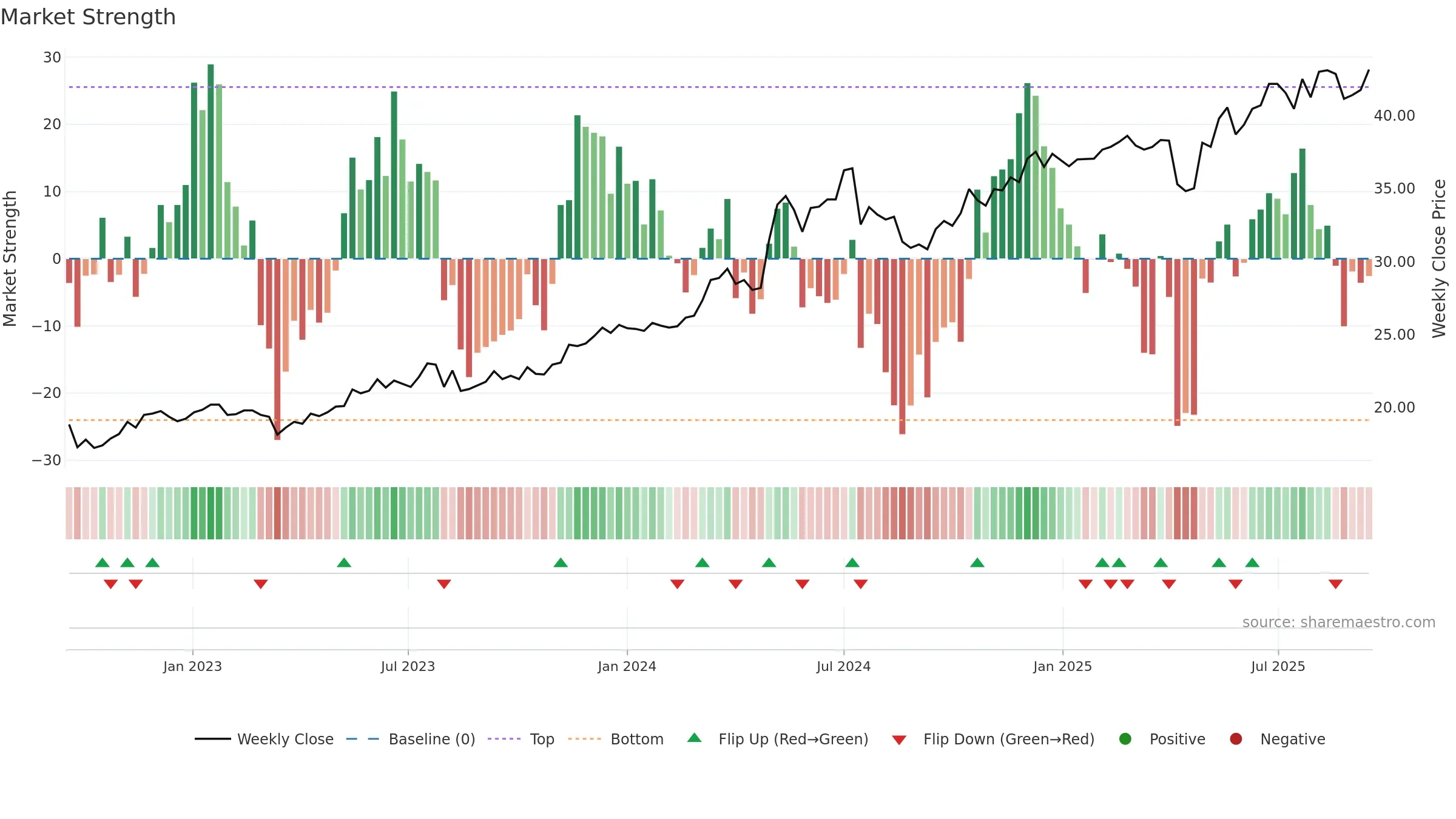Toggle the Negative legend entry
This screenshot has height=819, width=1456.
(1277, 739)
